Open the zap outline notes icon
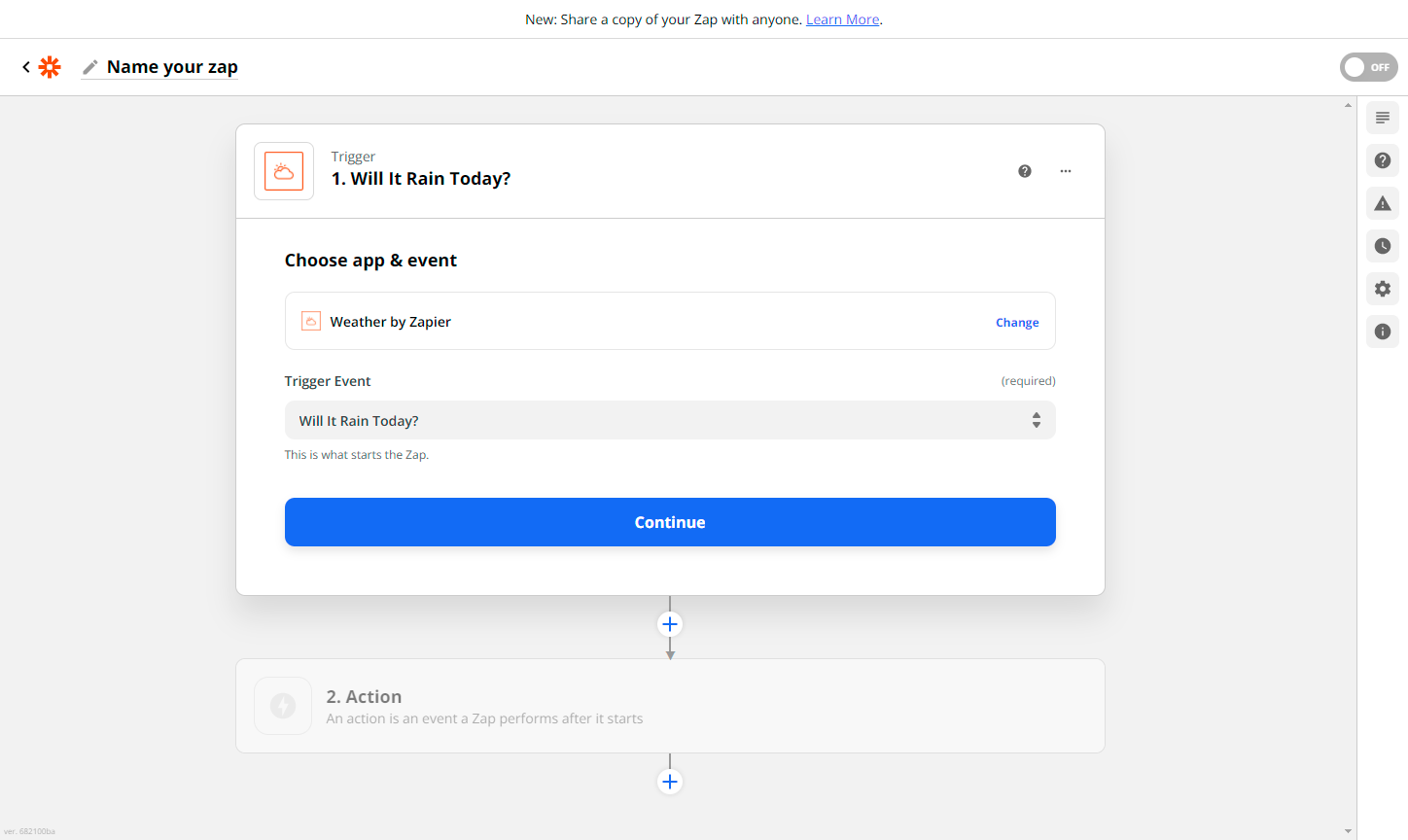This screenshot has width=1408, height=840. coord(1382,118)
